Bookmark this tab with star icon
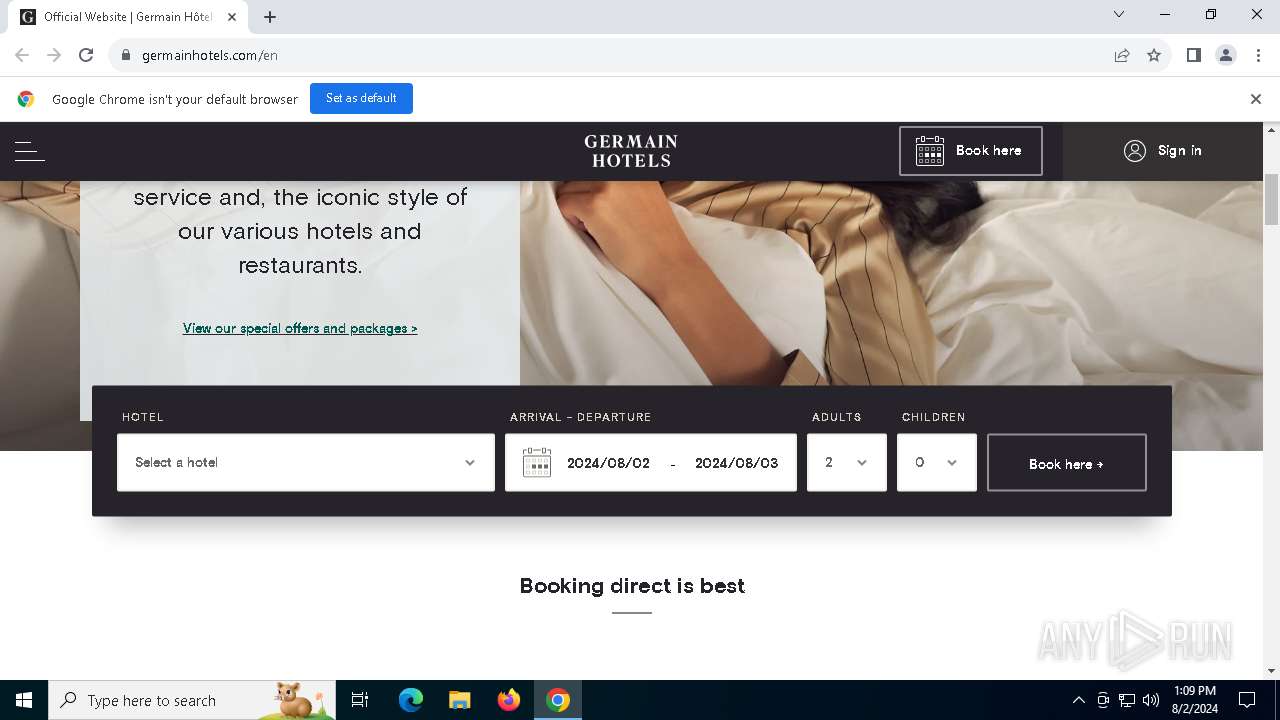Screen dimensions: 1280x720 (x=1154, y=55)
